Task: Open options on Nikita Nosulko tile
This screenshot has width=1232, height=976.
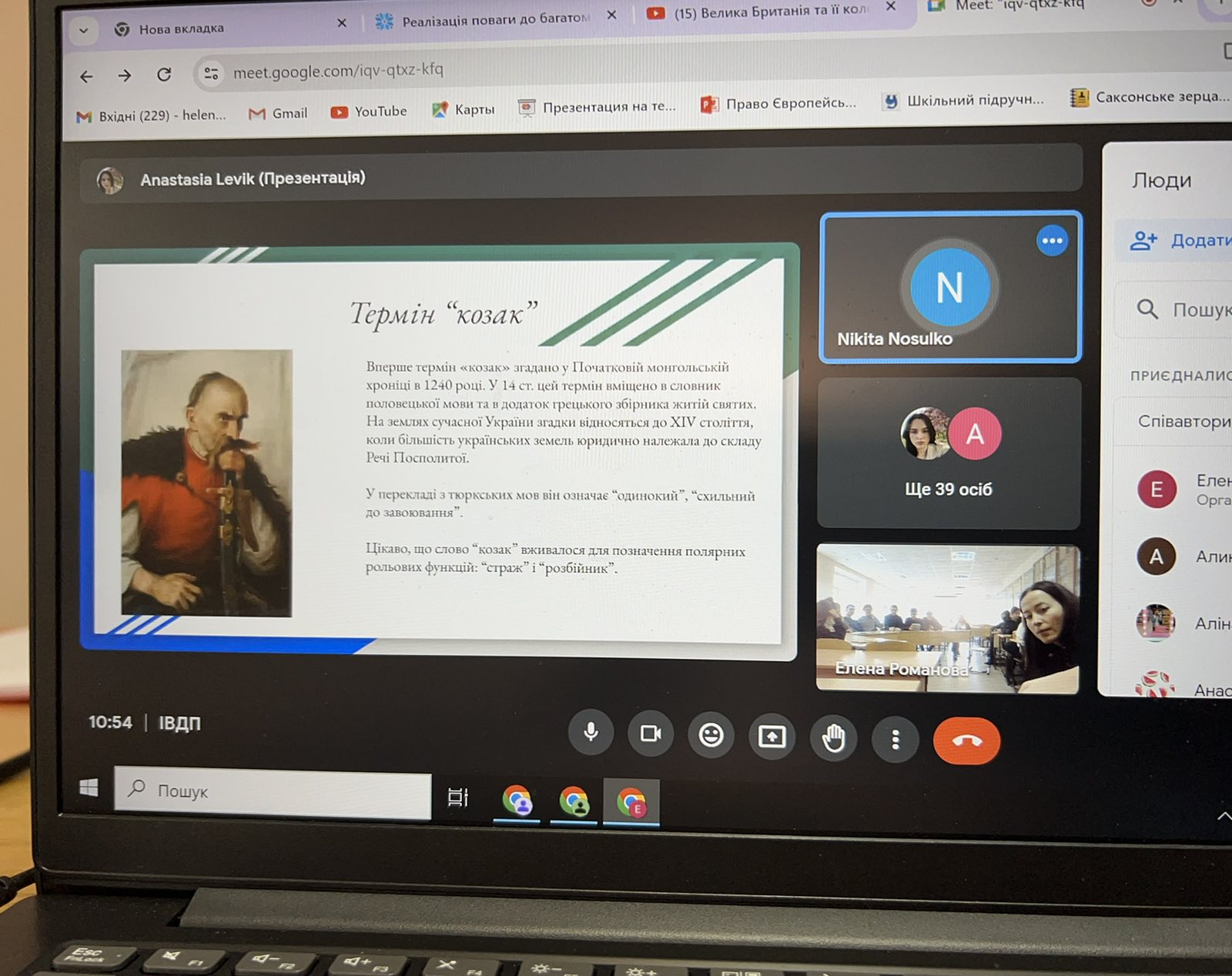Action: [x=1052, y=241]
